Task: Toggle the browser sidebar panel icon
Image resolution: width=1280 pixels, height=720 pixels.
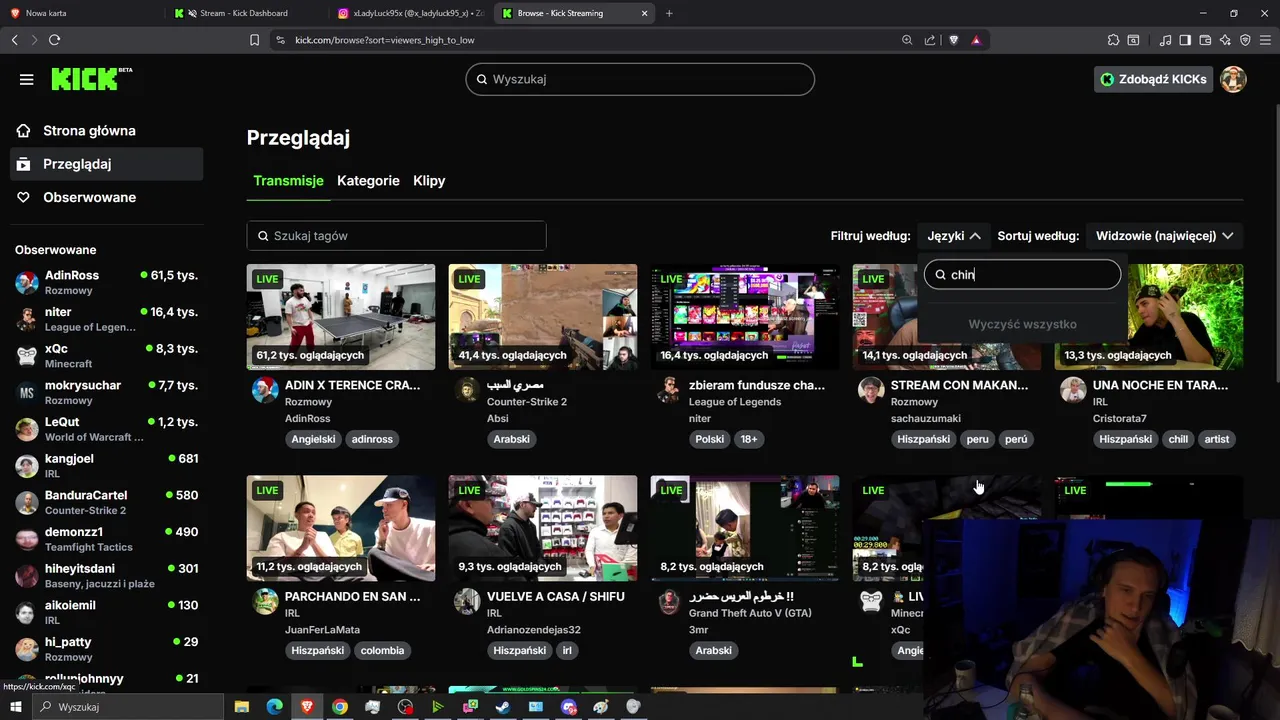Action: tap(1185, 40)
